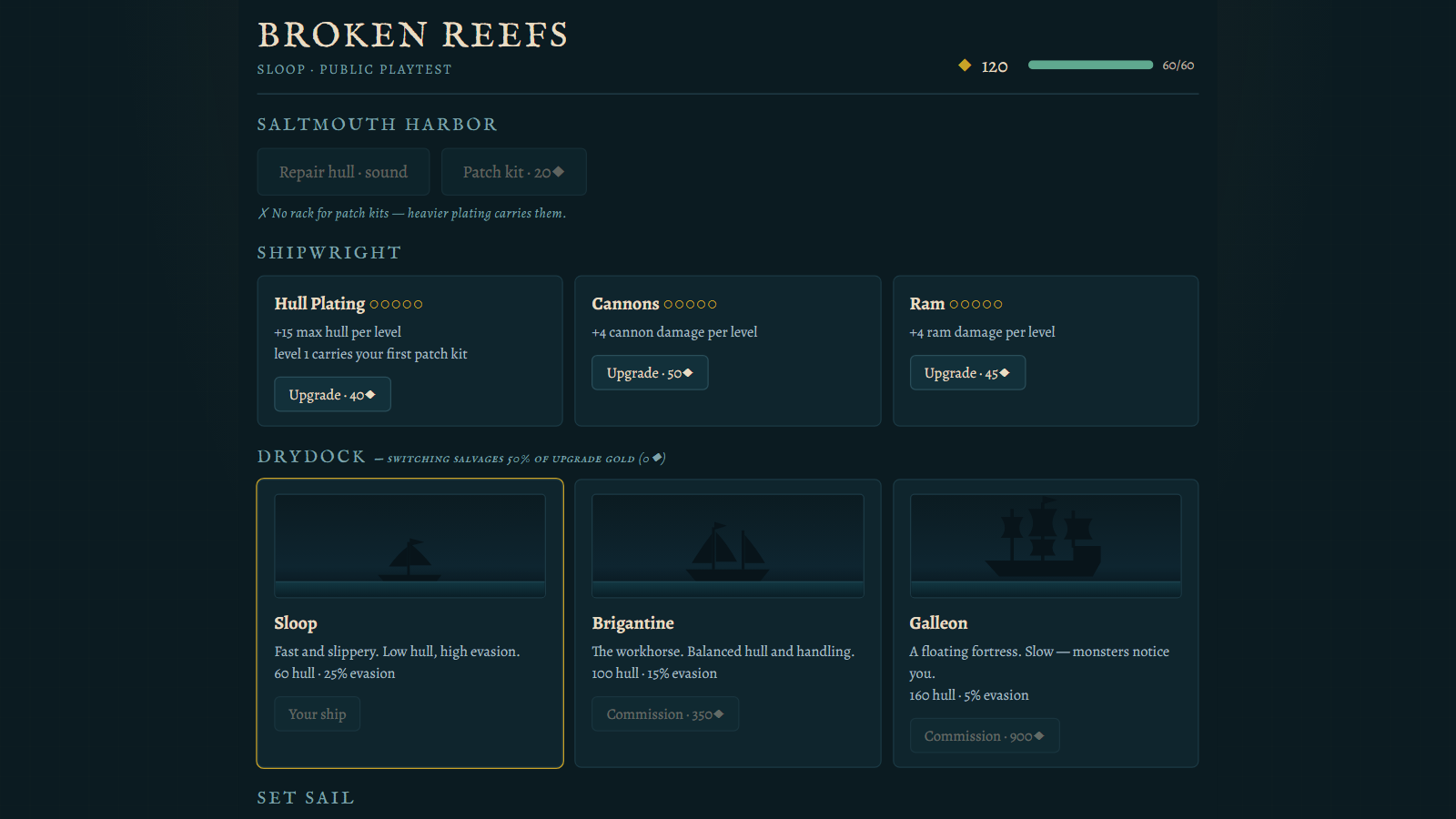The width and height of the screenshot is (1456, 819).
Task: Click 'level 1 carries your first patch kit'
Action: click(370, 354)
